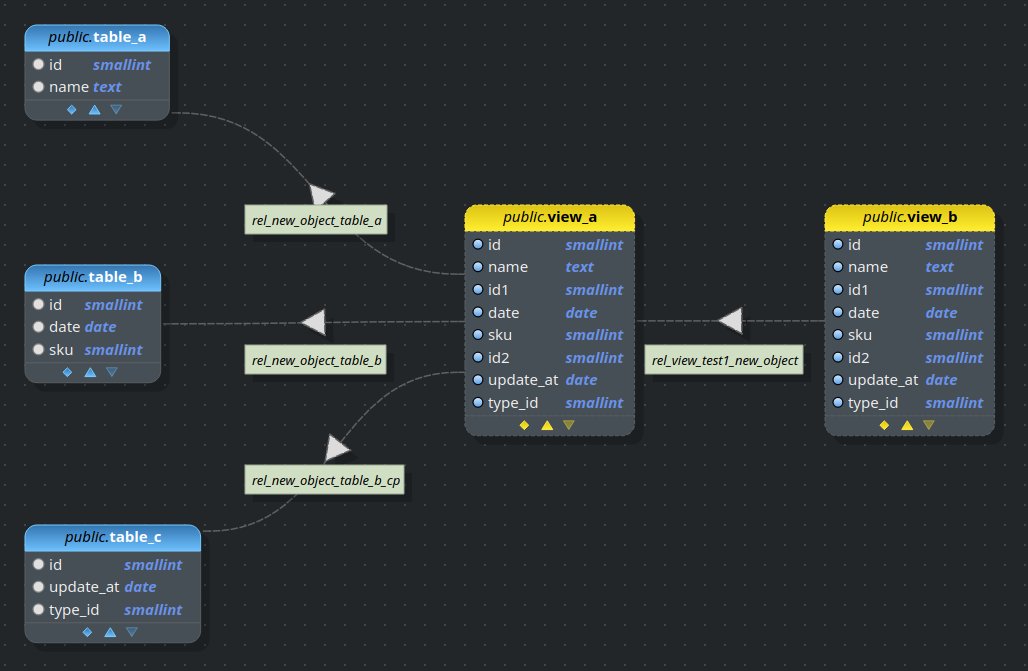
Task: Click the yellow up-triangle icon under view_b
Action: click(906, 424)
